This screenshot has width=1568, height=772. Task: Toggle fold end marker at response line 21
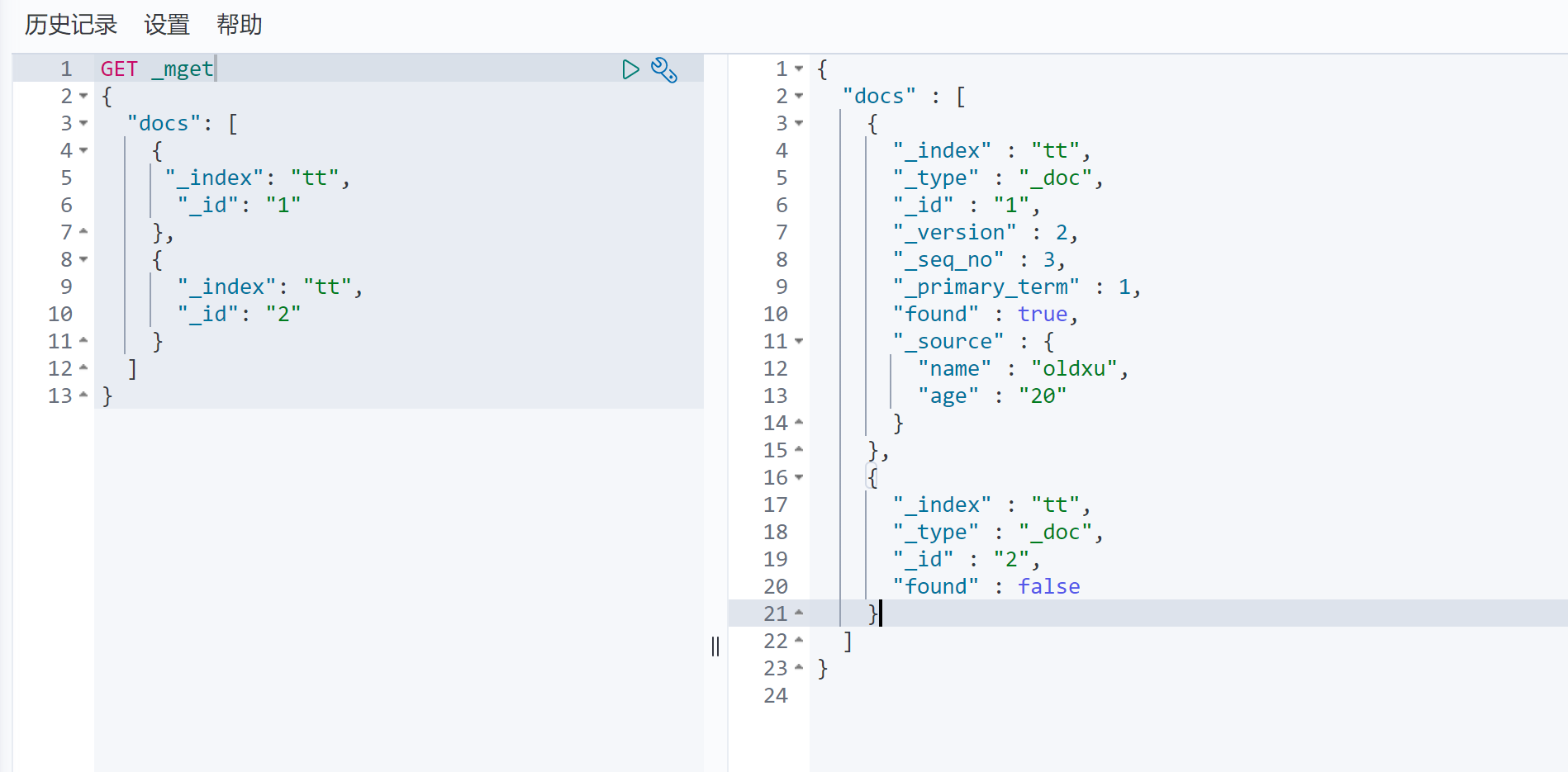(x=799, y=613)
